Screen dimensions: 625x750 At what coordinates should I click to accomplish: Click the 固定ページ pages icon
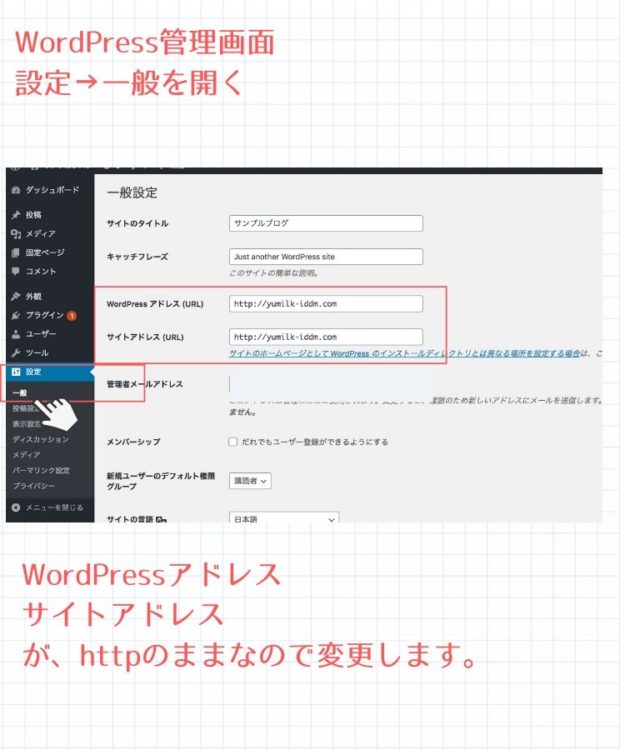(16, 253)
